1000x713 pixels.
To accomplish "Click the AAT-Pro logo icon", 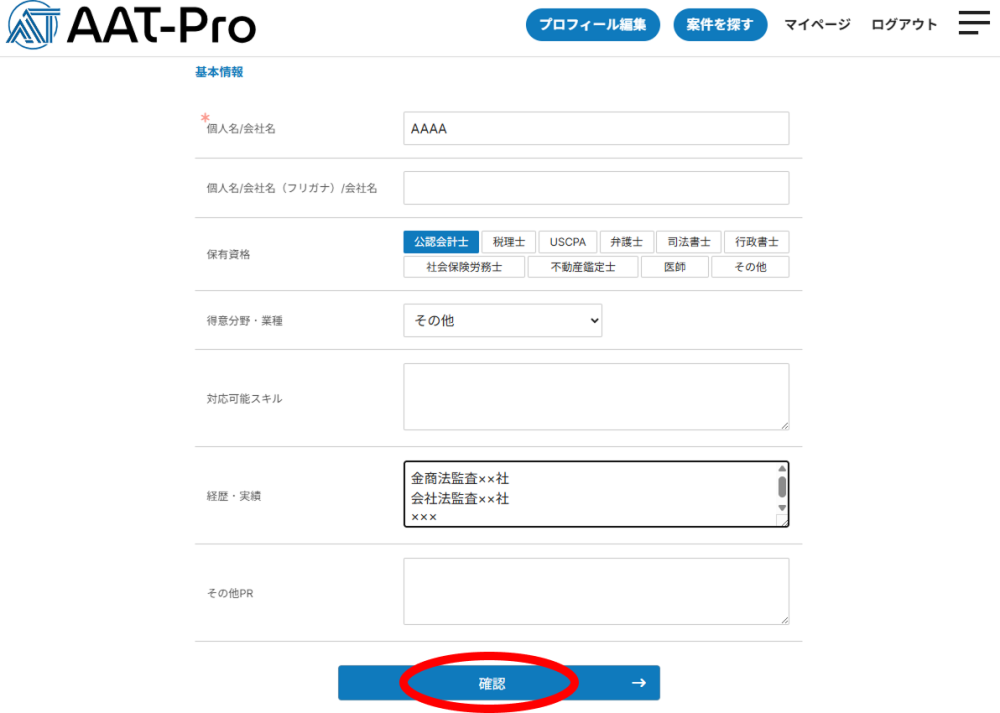I will [33, 25].
